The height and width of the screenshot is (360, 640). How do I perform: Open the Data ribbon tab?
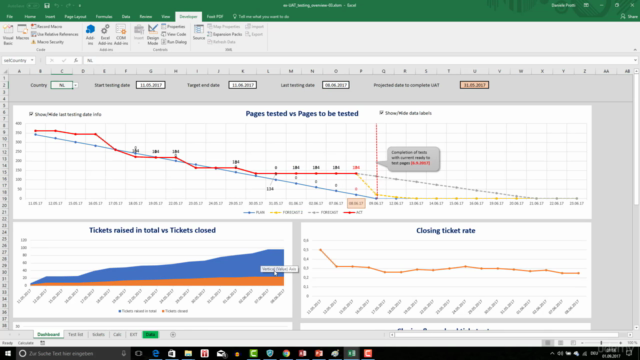point(126,17)
